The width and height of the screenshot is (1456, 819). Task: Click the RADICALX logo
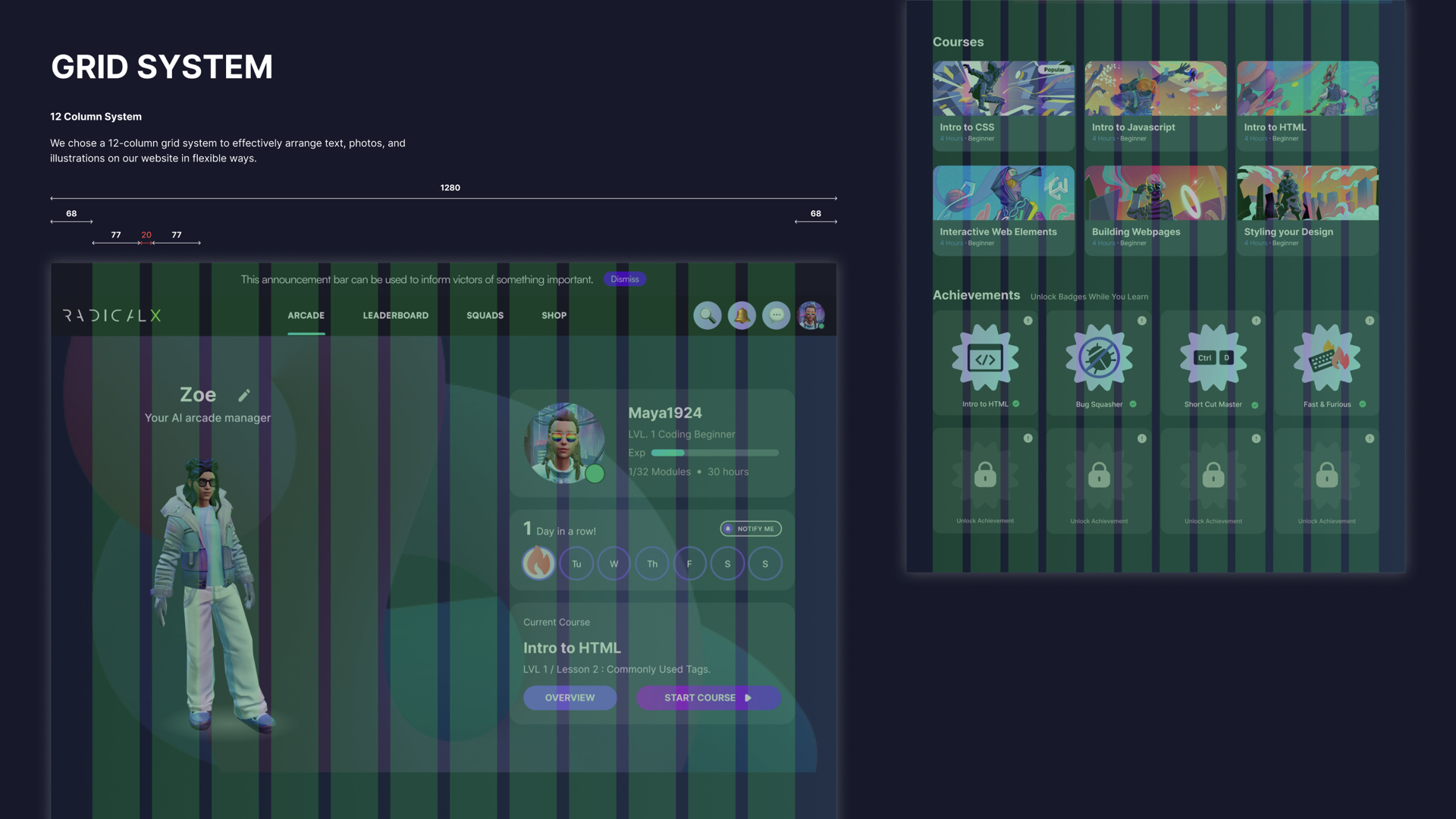112,315
